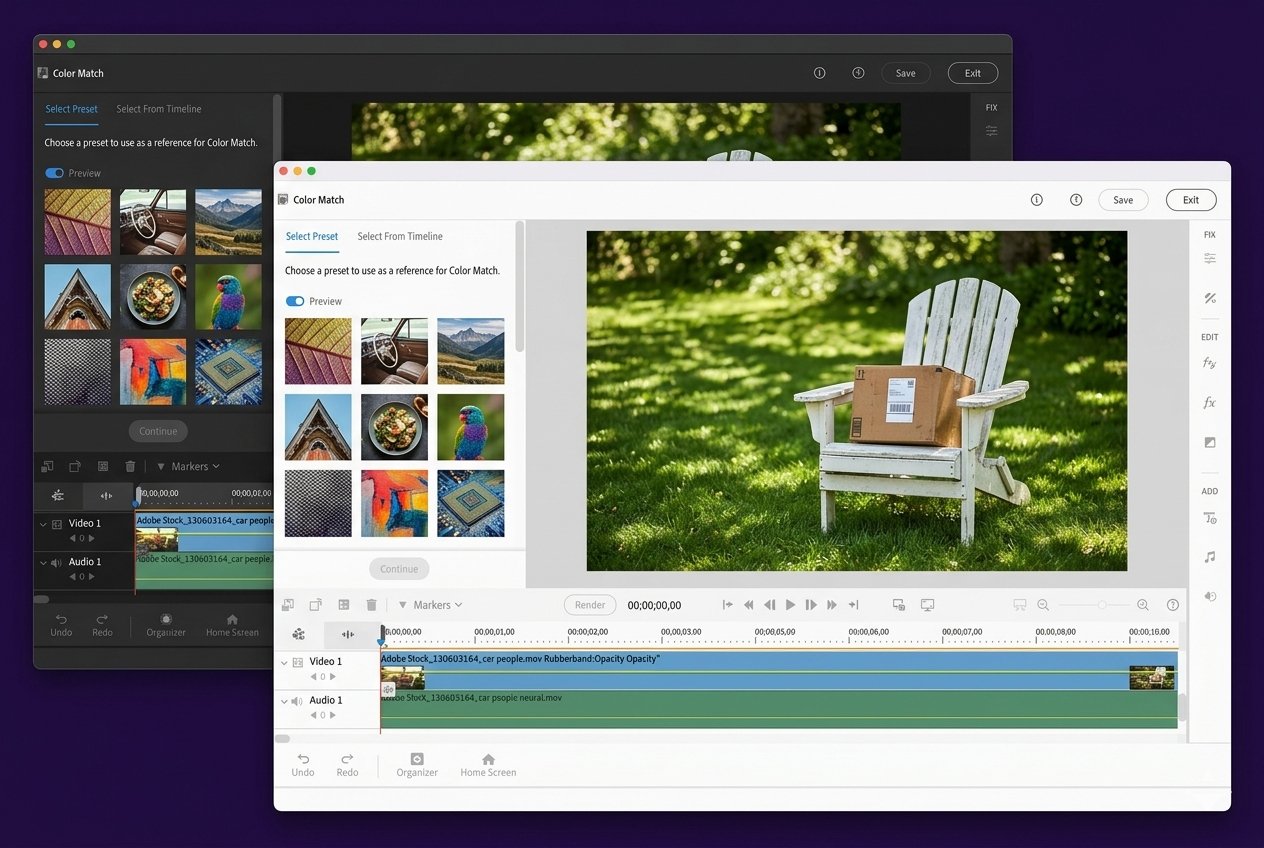Open the Transitions panel from the Edit sidebar
The image size is (1264, 848).
(1210, 441)
